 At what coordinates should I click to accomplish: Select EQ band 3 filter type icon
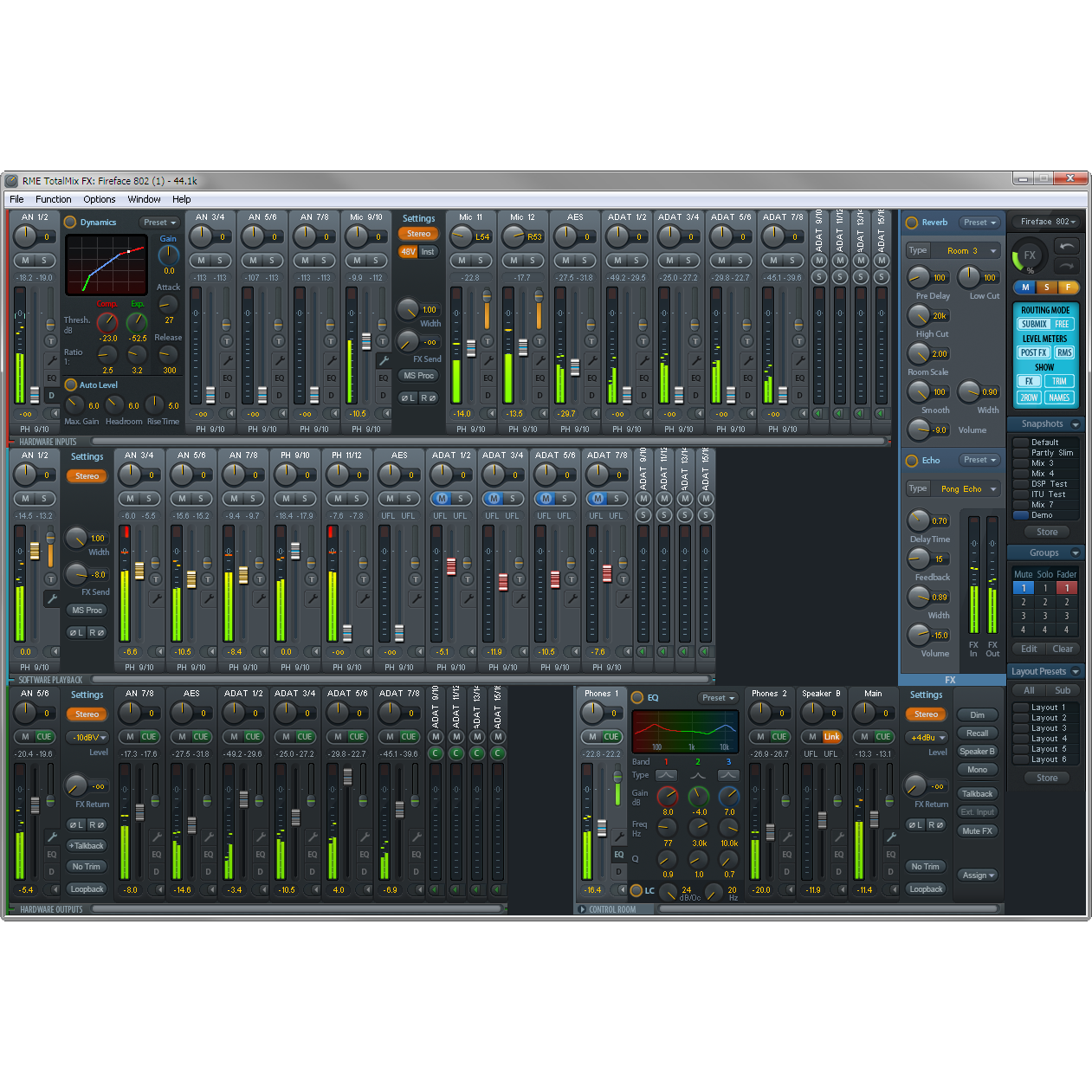pos(728,775)
